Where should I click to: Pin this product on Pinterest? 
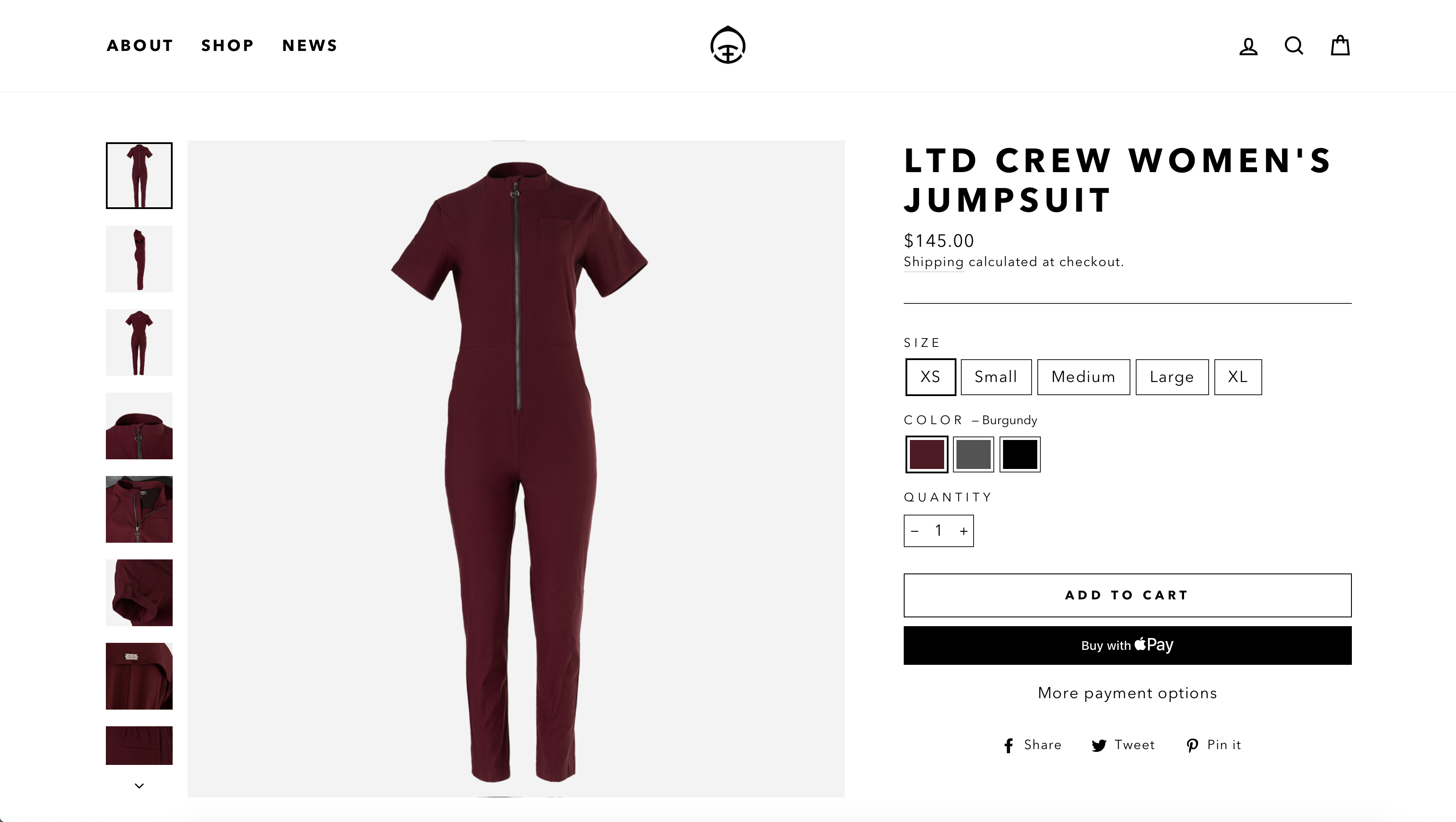(1213, 745)
